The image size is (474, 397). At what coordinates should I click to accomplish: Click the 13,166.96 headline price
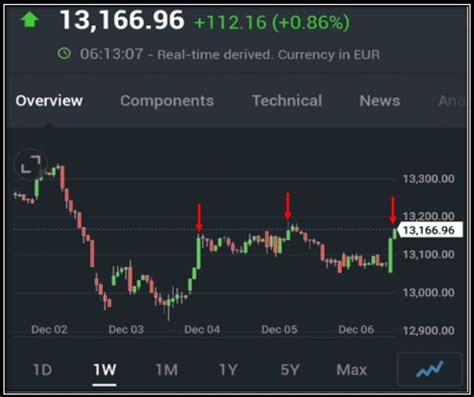122,20
